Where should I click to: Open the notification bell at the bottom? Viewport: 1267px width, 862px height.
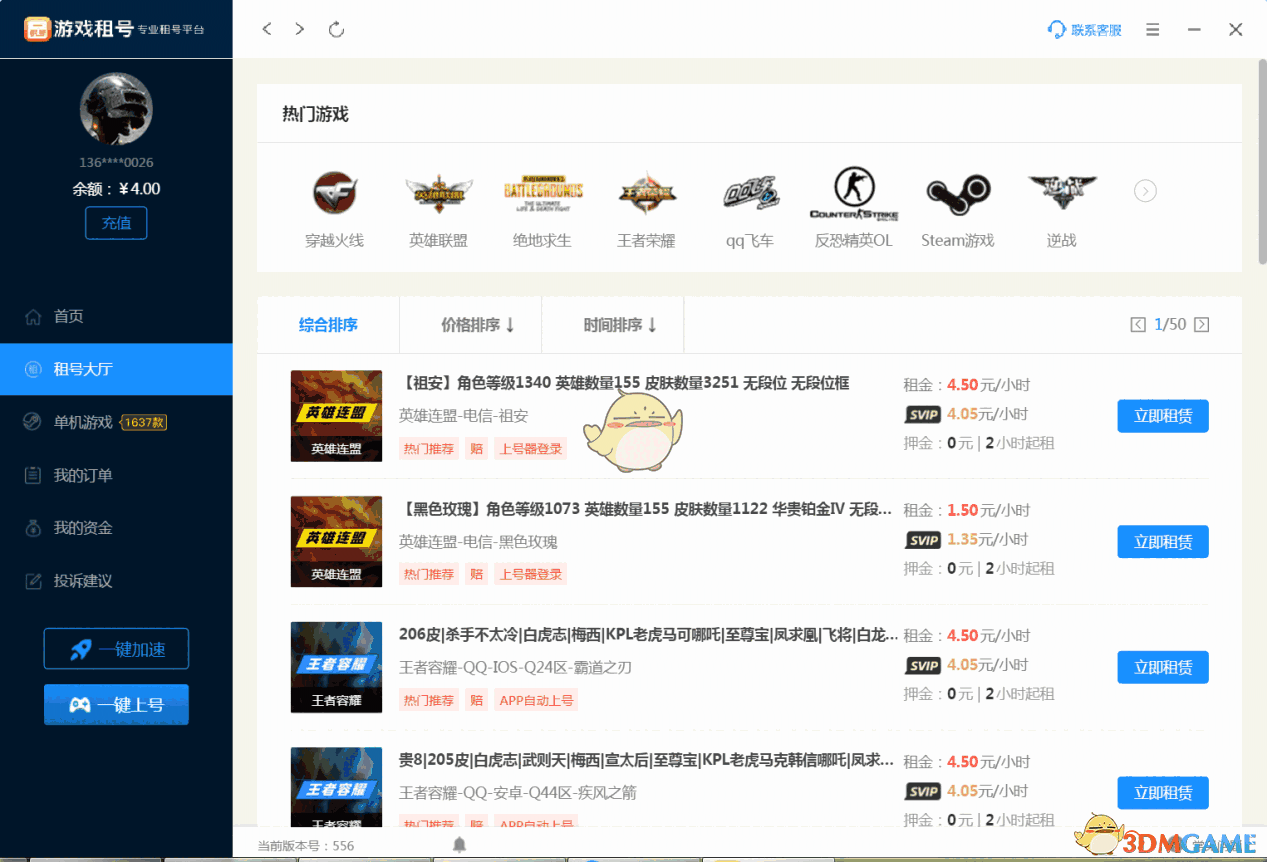[x=459, y=844]
